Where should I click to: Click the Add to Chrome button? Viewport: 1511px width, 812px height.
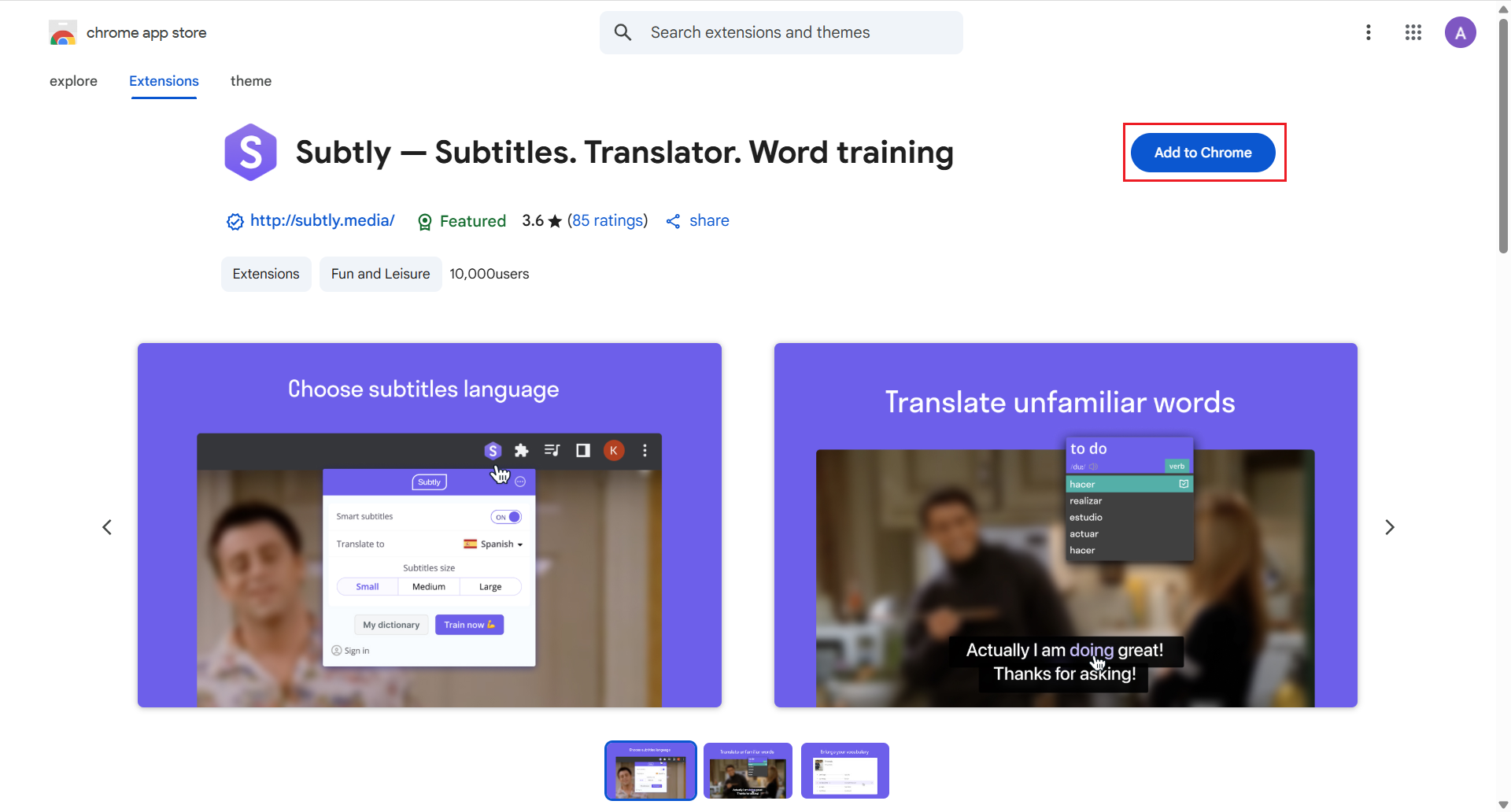(x=1203, y=153)
